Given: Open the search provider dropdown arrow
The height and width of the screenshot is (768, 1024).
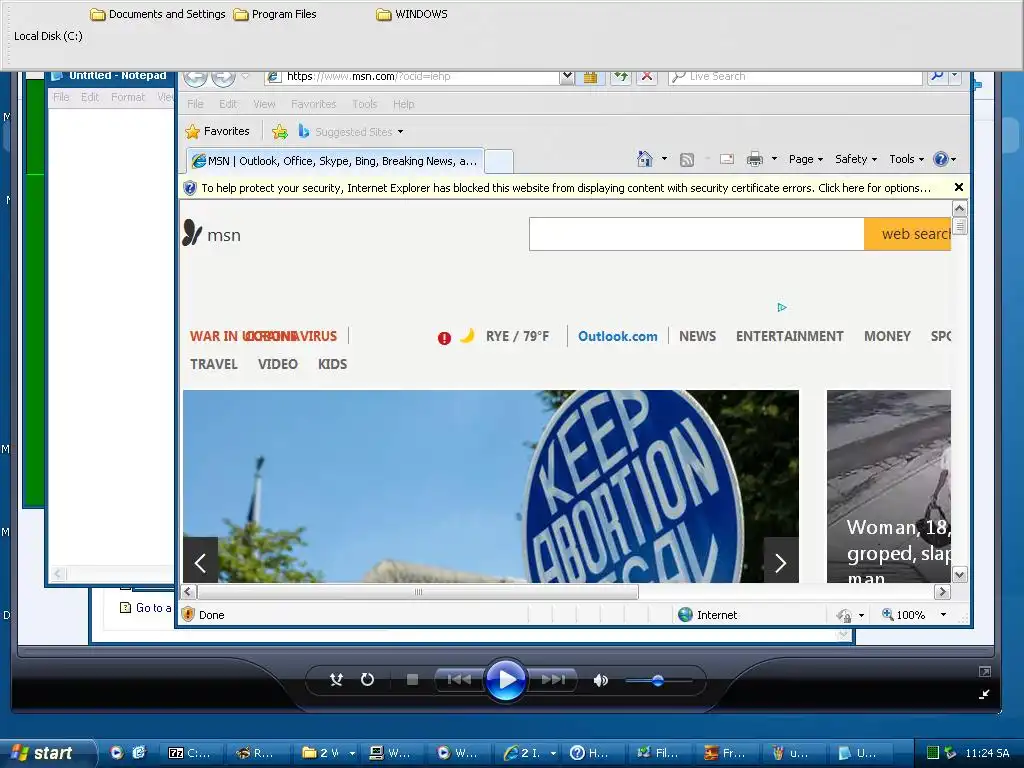Looking at the screenshot, I should point(955,76).
